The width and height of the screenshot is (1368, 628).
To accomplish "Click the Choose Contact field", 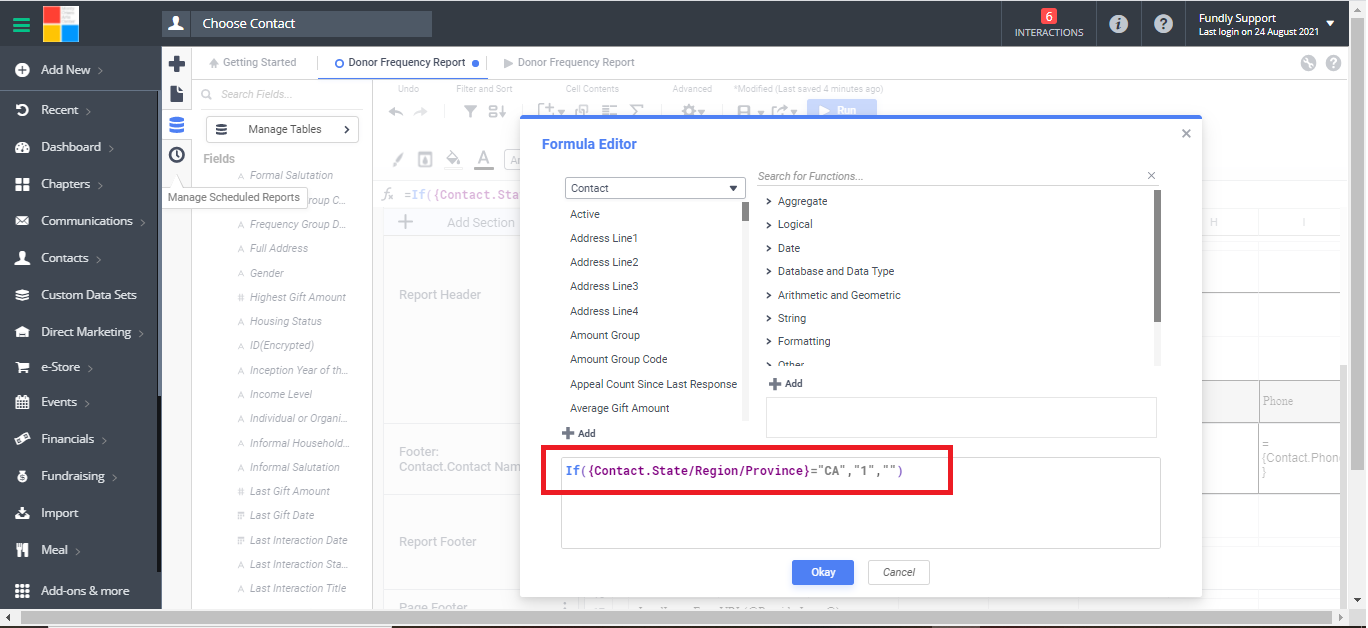I will tap(311, 23).
